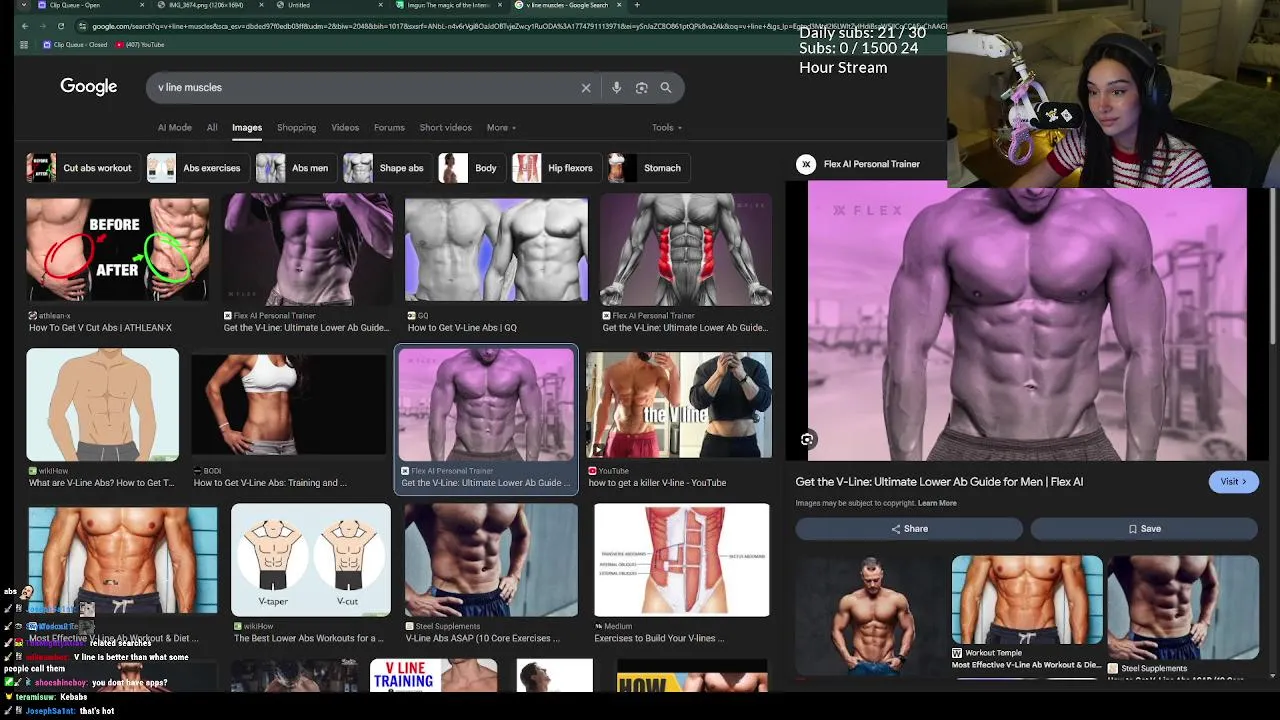Open the wikiHow What are V-Line Abs thumbnail

coord(103,405)
